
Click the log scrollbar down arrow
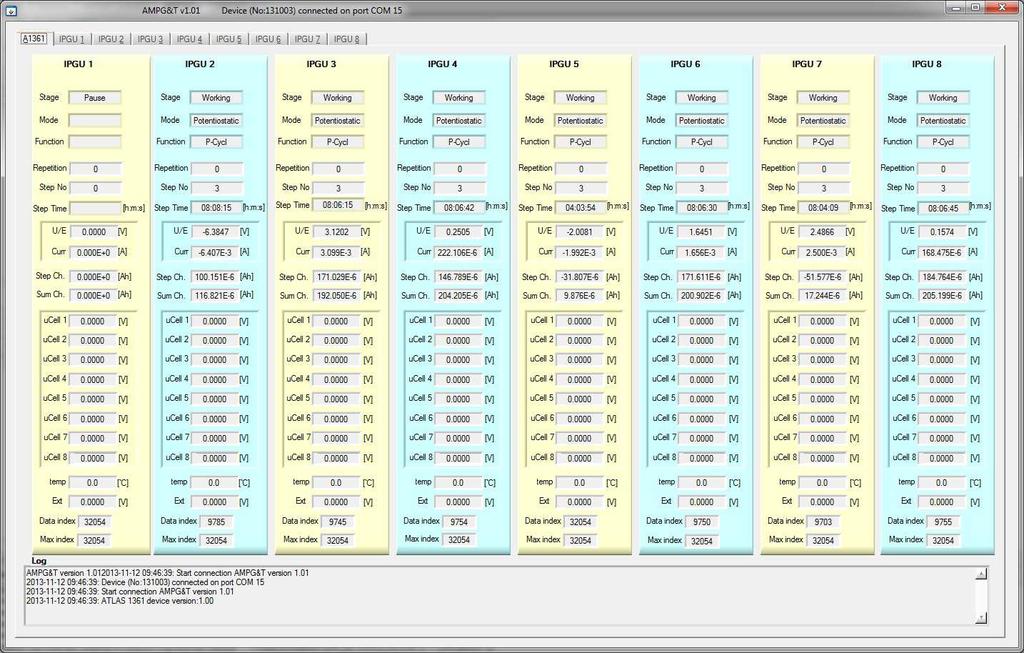[981, 618]
